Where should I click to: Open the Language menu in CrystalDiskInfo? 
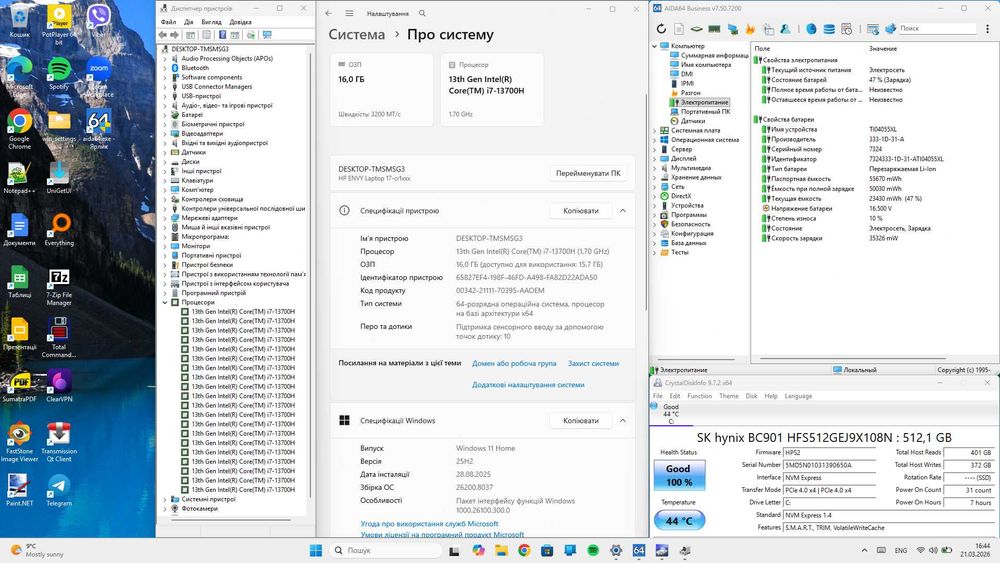point(798,396)
